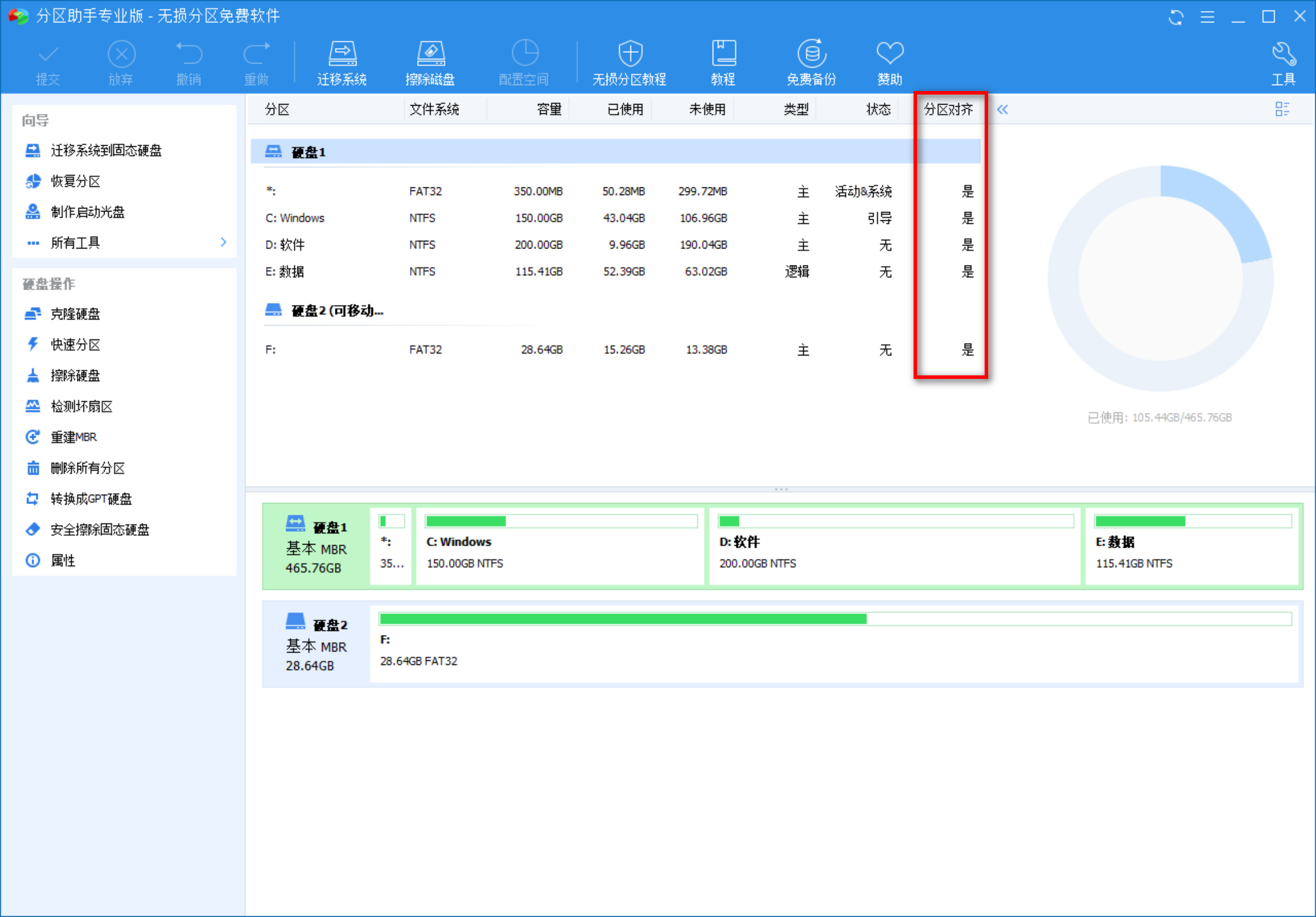Click F: 28.64GB FAT32 block in disk map

click(834, 644)
